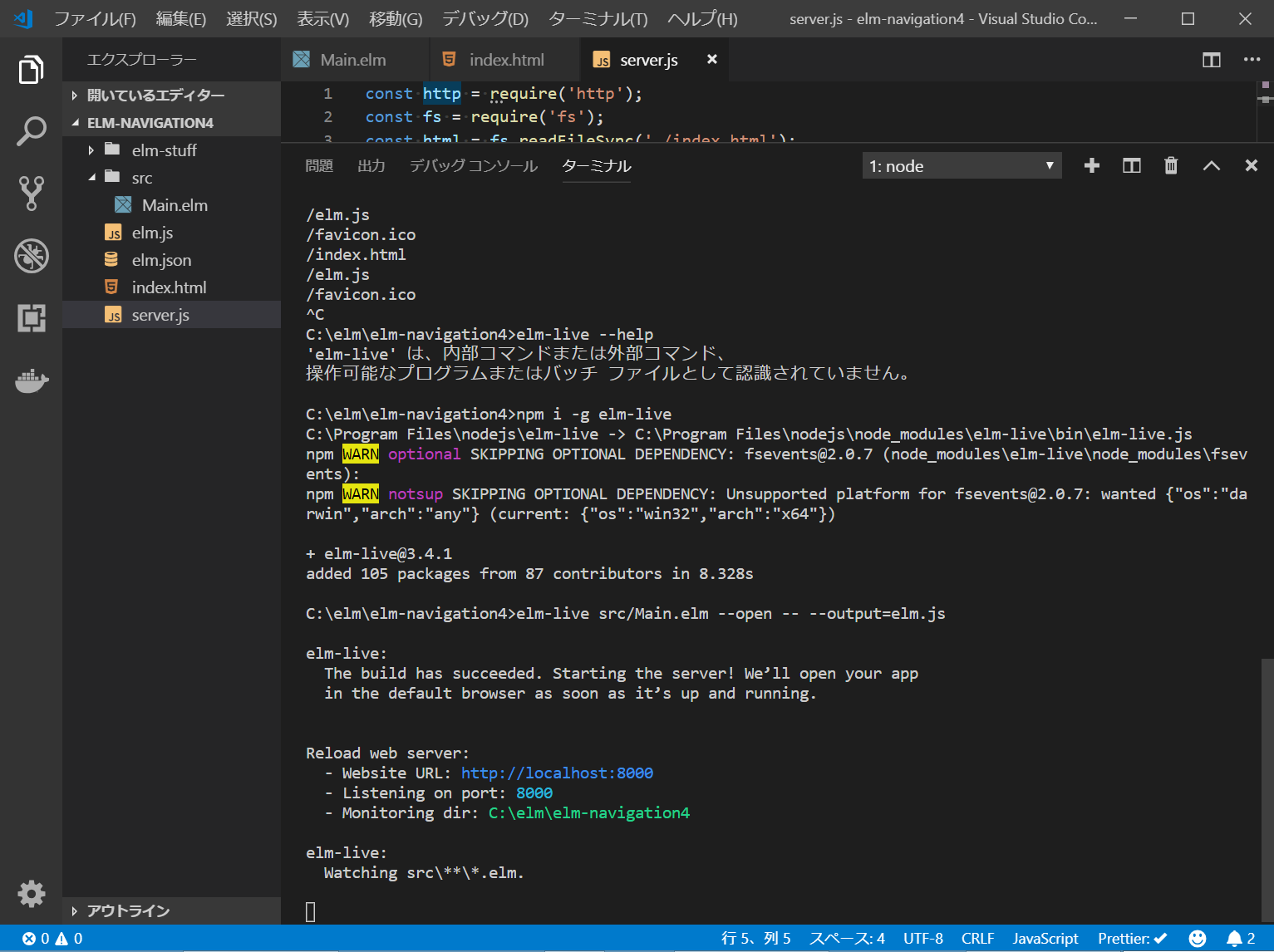Kill terminal using the trash icon
The width and height of the screenshot is (1274, 952).
tap(1171, 166)
